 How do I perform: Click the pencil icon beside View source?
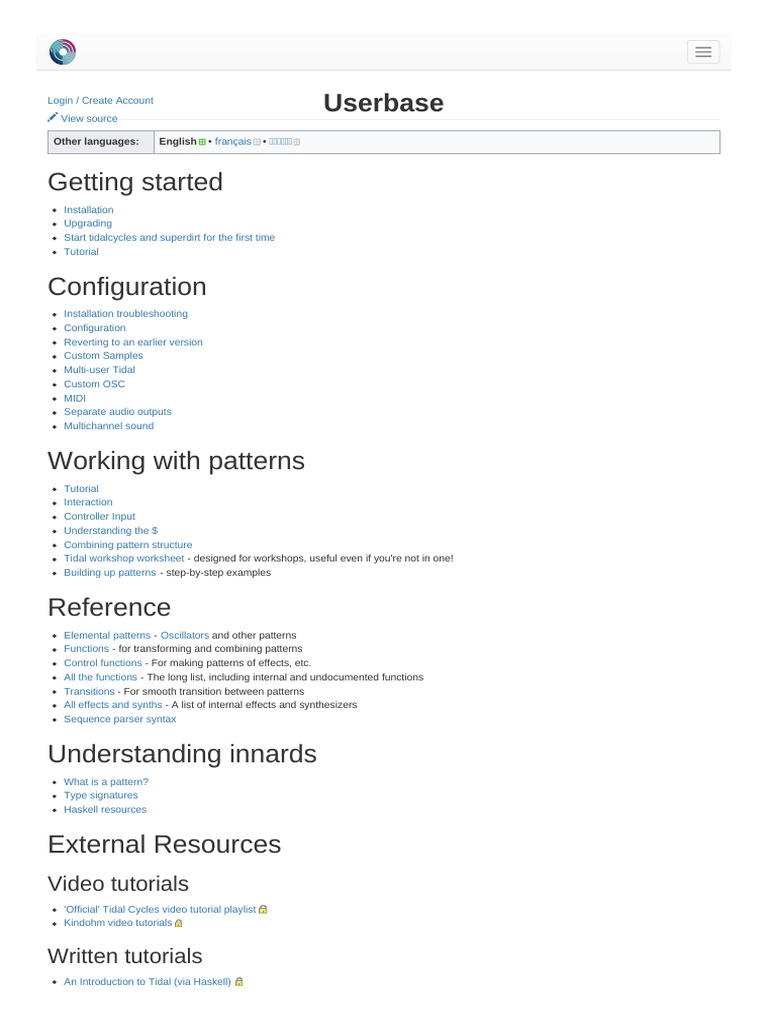pos(53,118)
